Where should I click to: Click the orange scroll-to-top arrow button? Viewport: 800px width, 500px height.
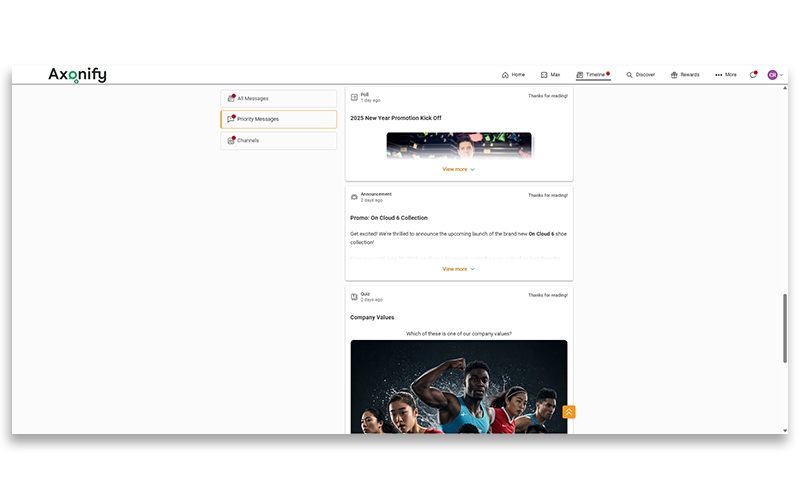(569, 412)
